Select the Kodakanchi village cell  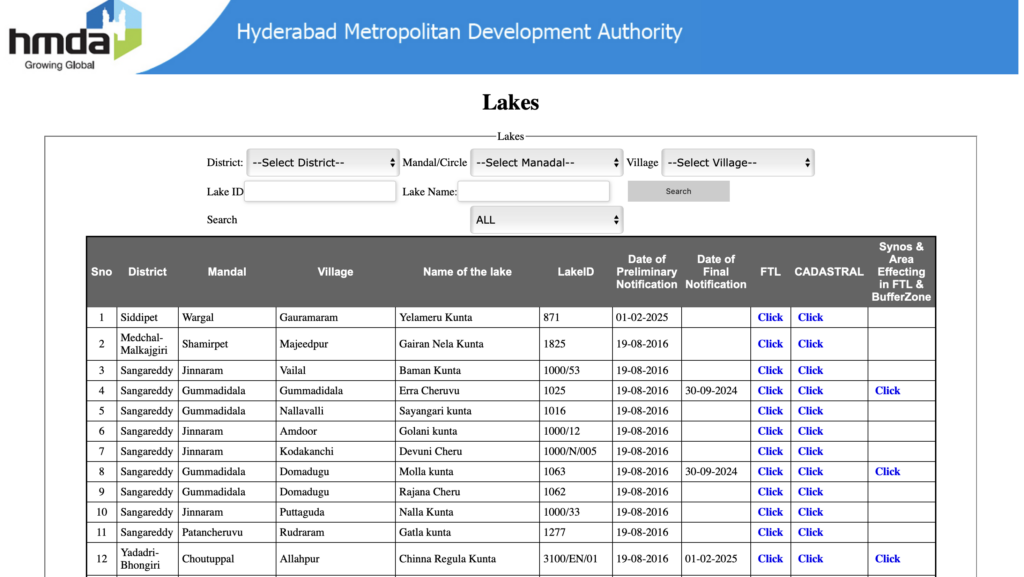335,451
